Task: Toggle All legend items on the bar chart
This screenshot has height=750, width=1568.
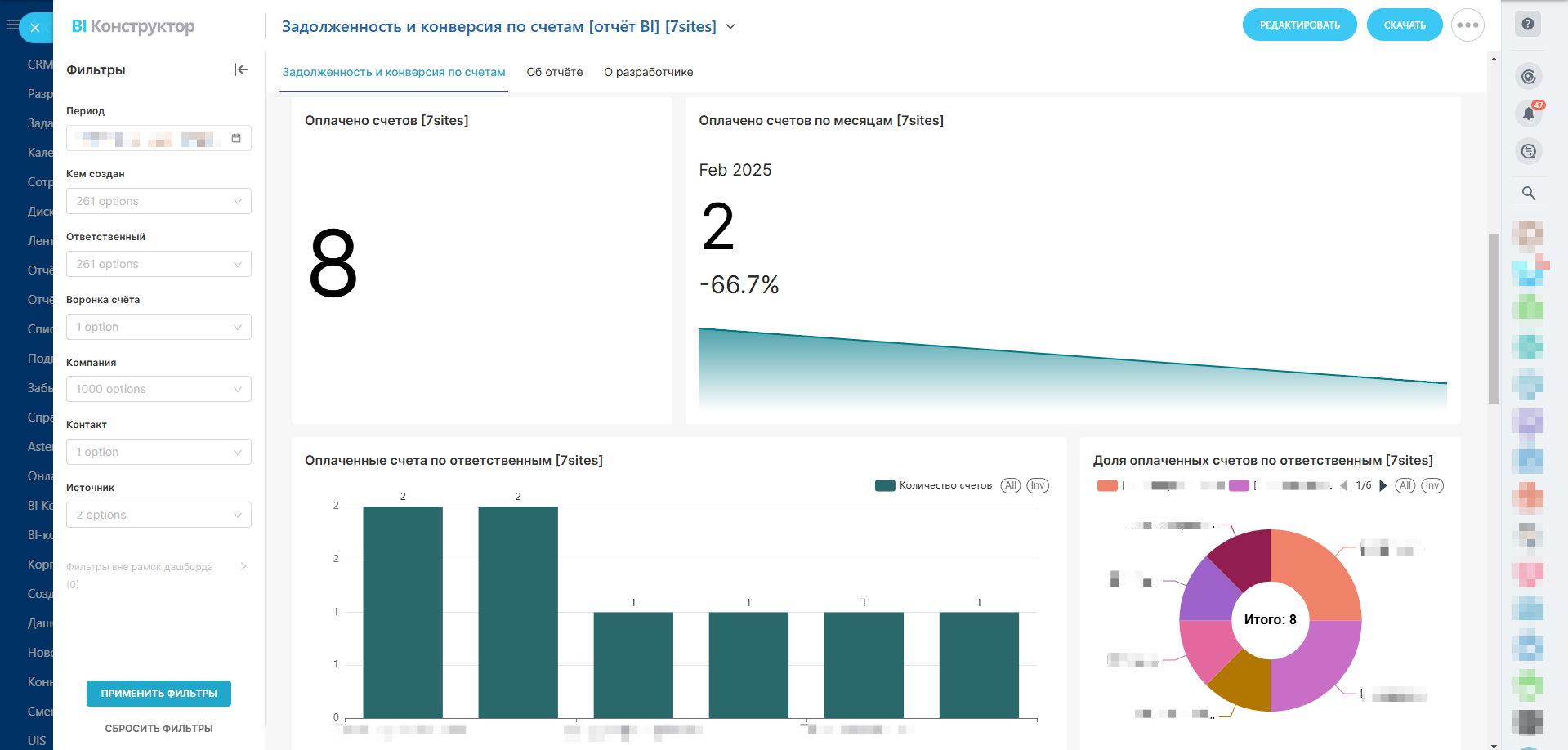Action: click(x=1011, y=485)
